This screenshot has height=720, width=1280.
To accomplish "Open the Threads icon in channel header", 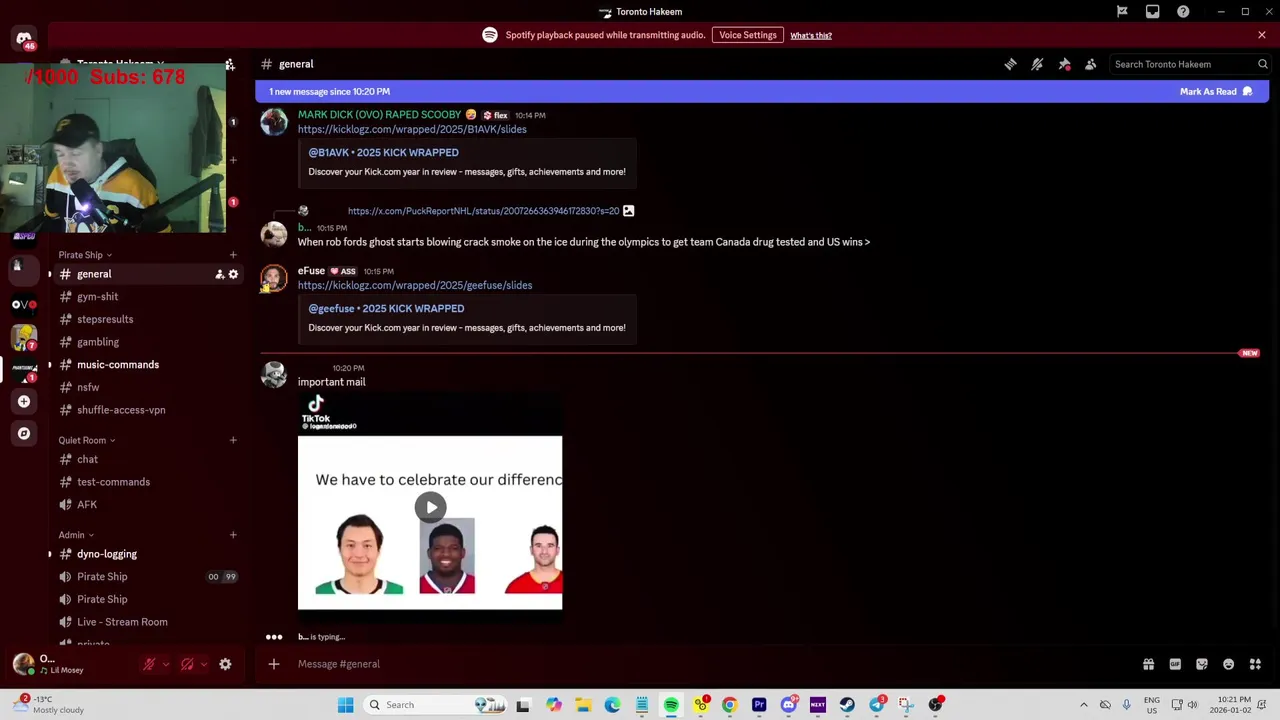I will (1010, 64).
